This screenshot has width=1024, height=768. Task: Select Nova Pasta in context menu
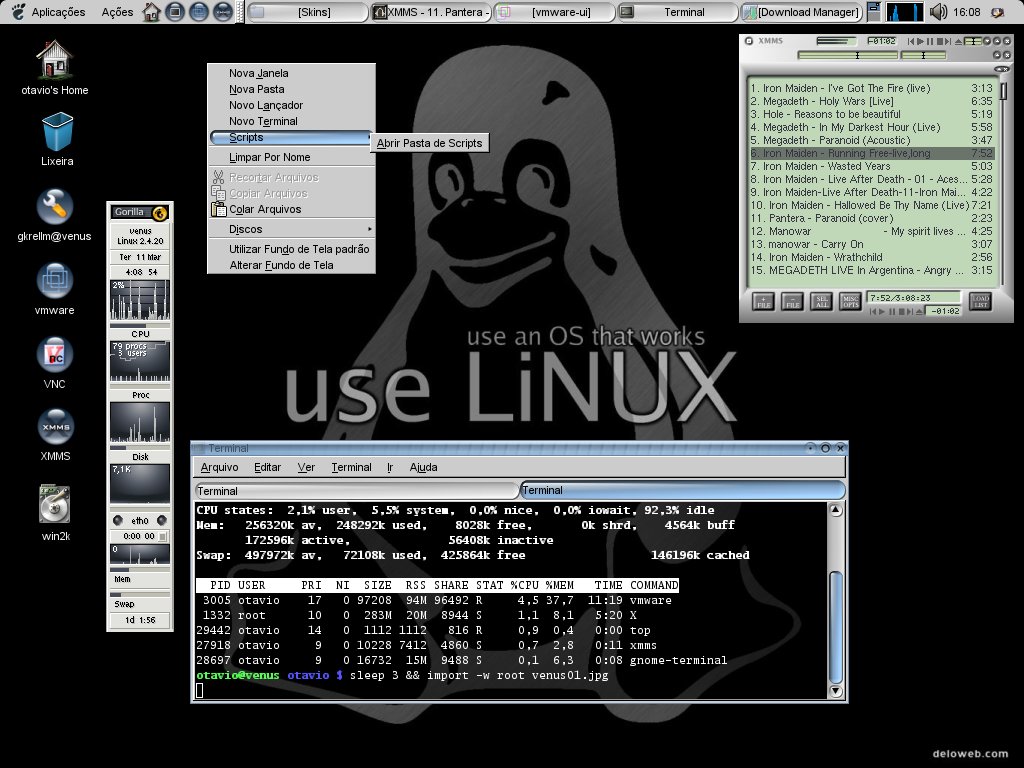[291, 89]
